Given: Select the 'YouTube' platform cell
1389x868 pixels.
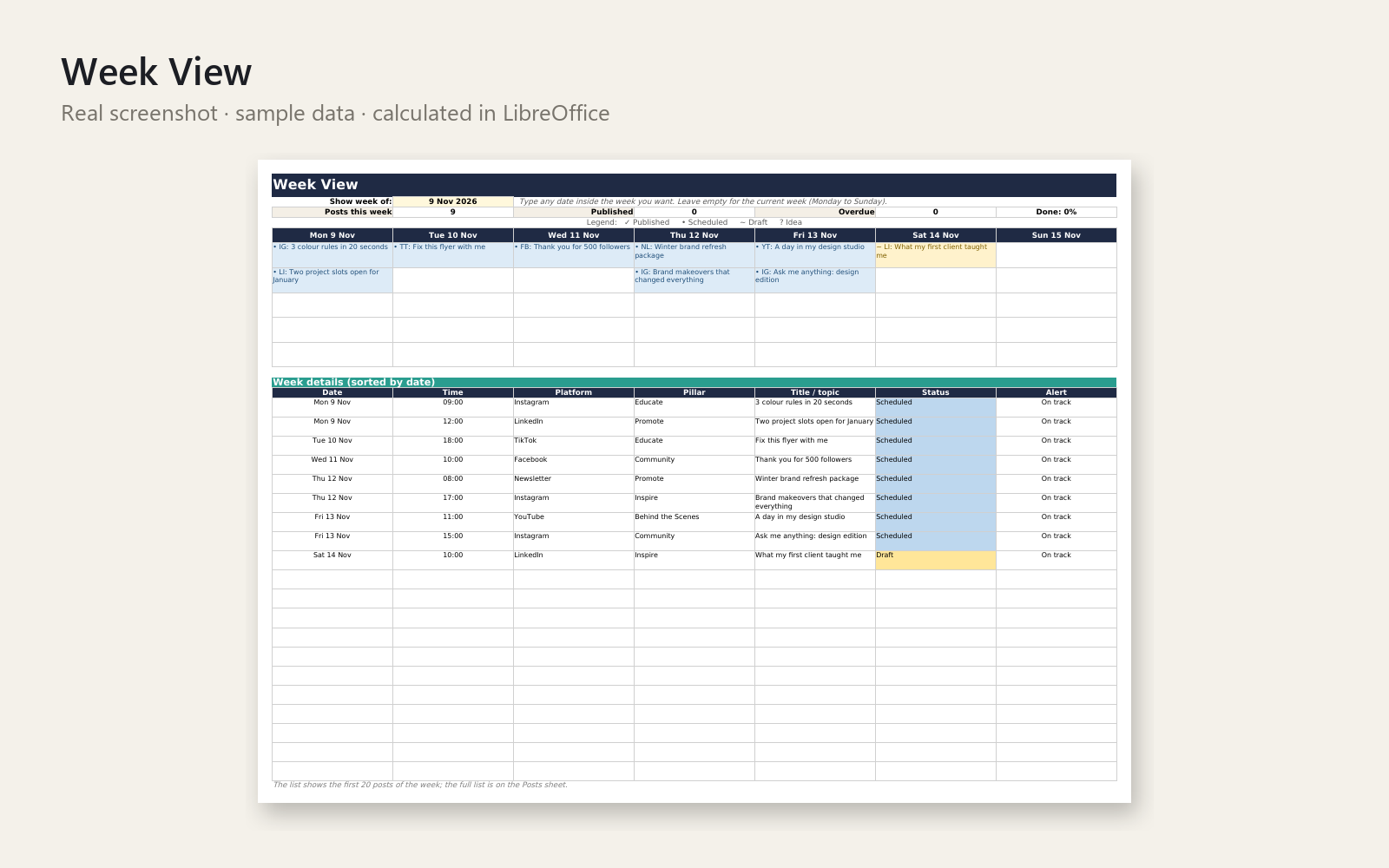Looking at the screenshot, I should pos(574,522).
